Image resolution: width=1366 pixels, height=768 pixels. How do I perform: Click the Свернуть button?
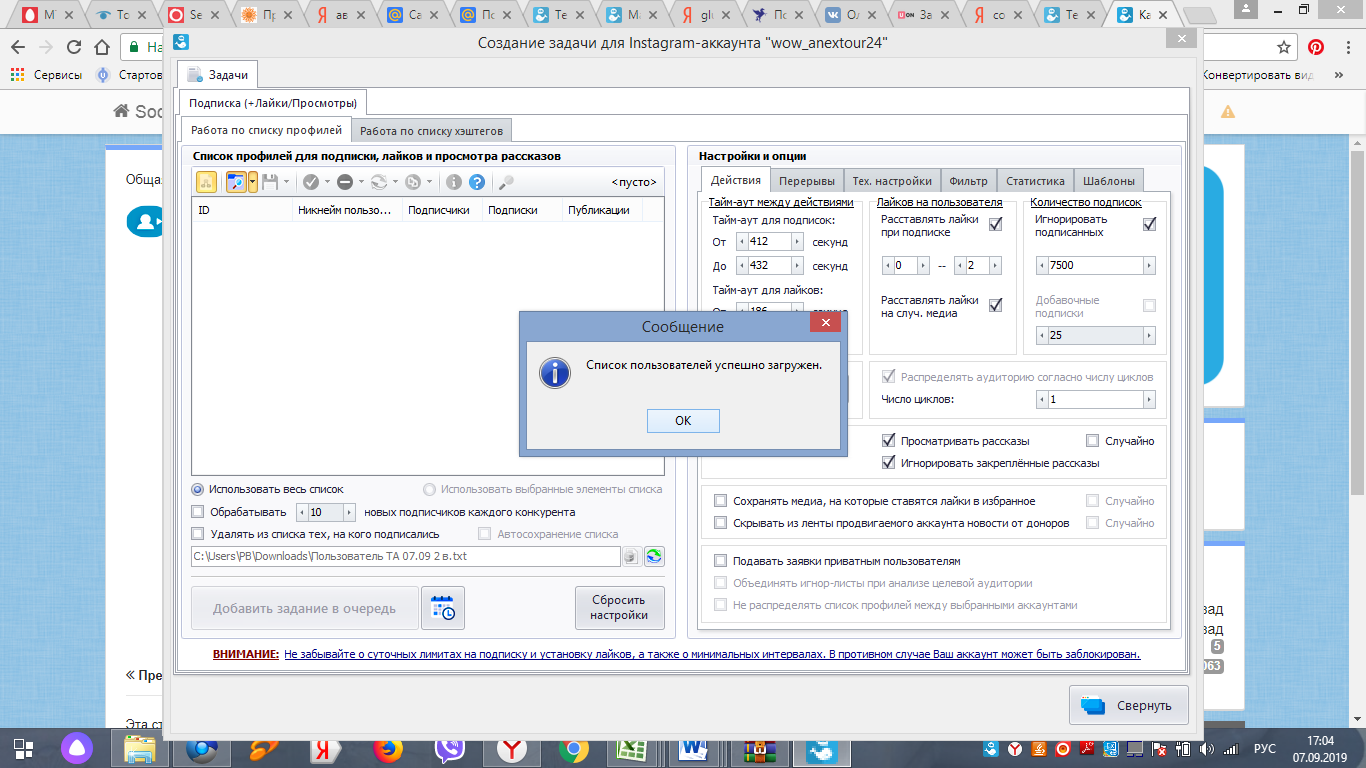click(1129, 705)
